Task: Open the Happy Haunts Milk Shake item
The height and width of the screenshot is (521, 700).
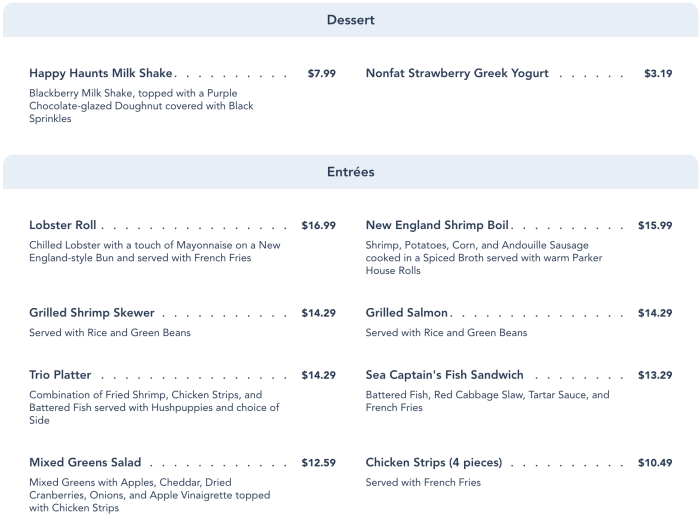Action: pyautogui.click(x=101, y=73)
